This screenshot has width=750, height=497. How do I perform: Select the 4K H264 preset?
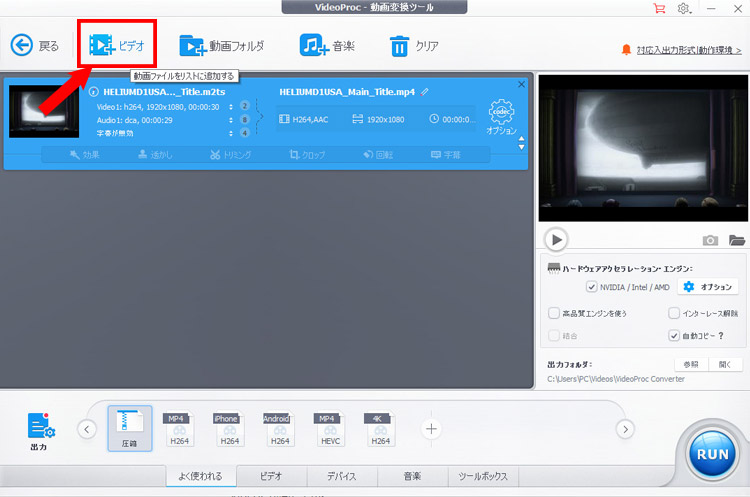[x=380, y=429]
